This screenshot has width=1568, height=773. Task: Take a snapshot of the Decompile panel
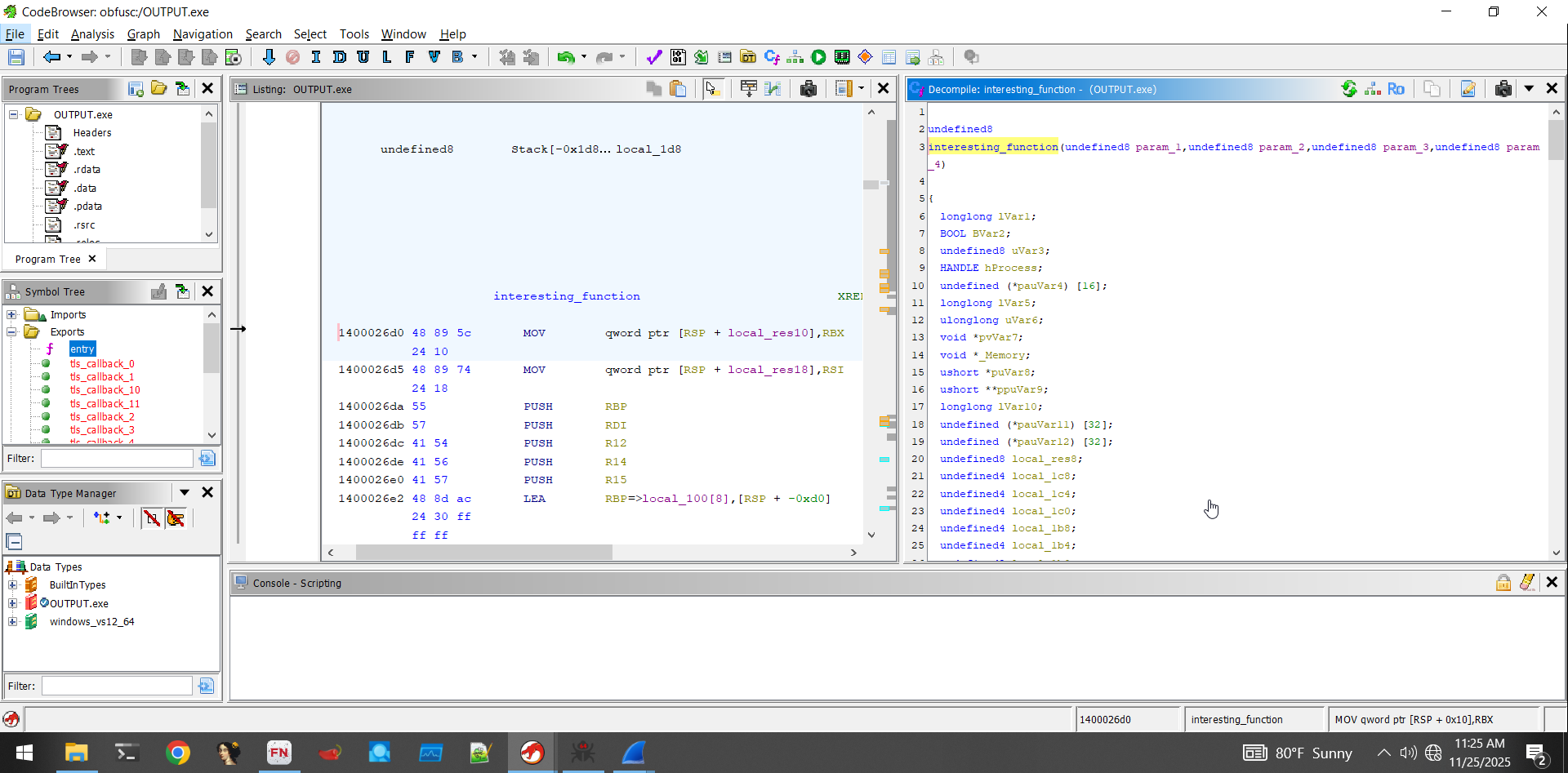tap(1503, 89)
